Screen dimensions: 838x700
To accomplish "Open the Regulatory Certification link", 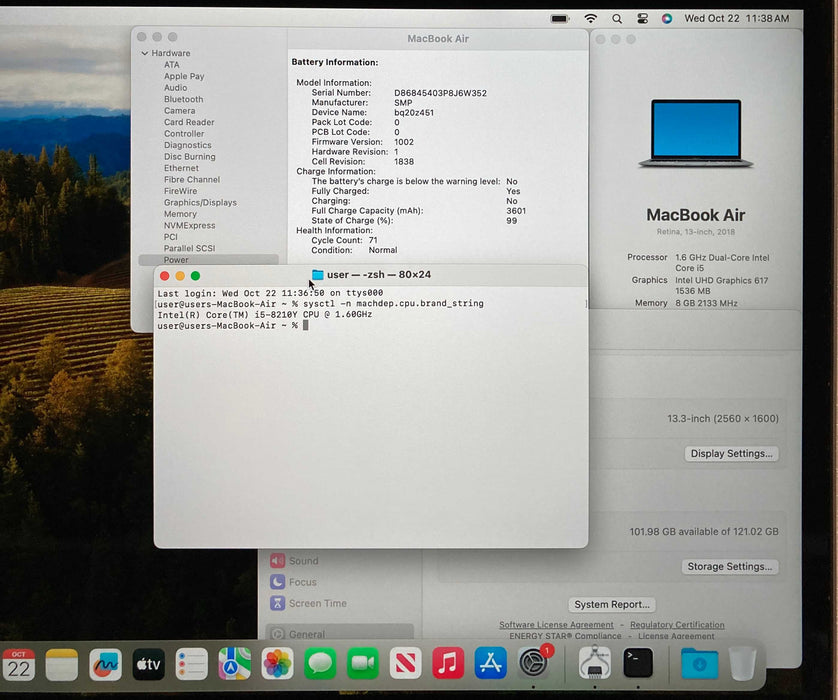I will (x=677, y=625).
